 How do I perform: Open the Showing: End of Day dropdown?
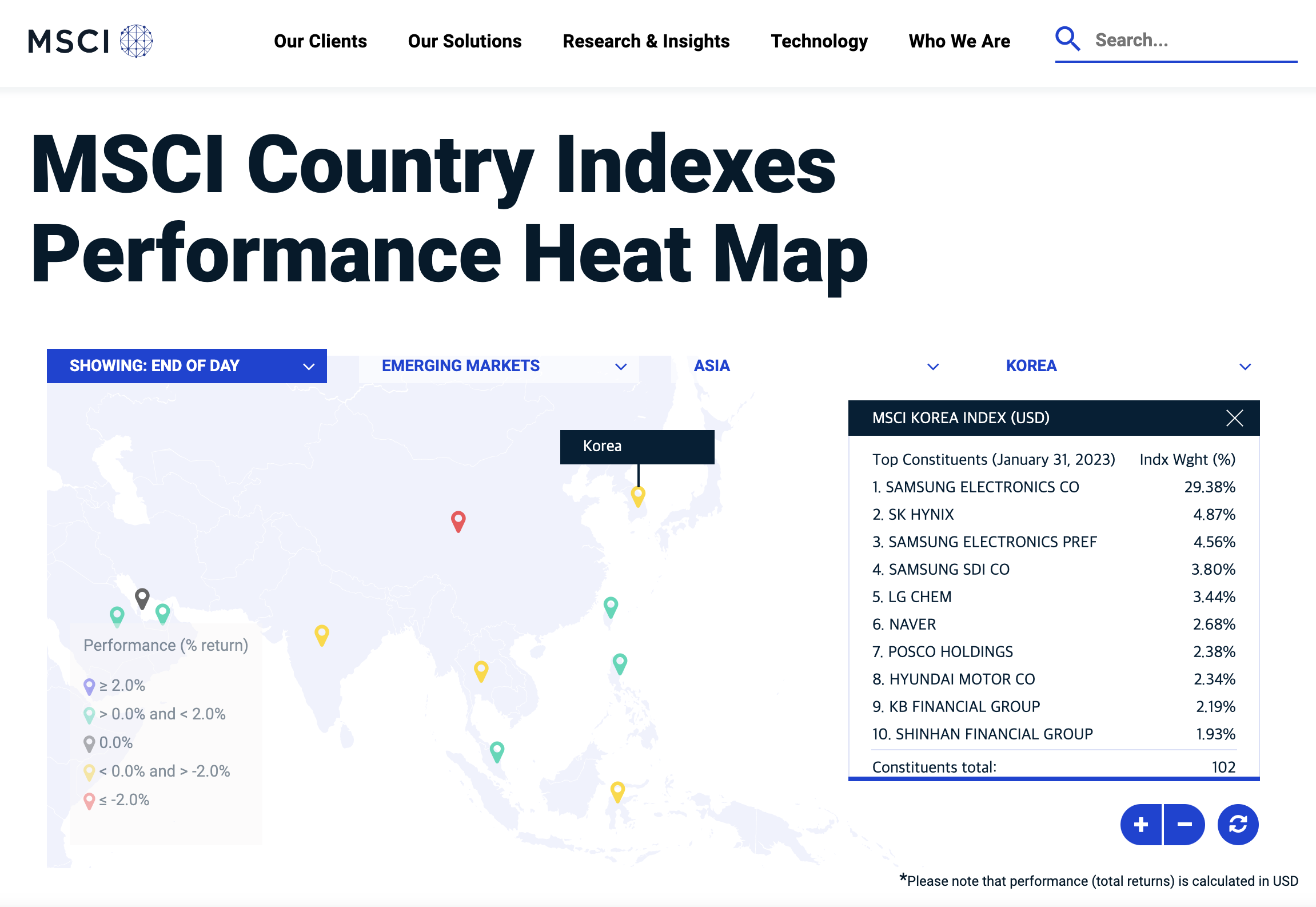click(186, 366)
